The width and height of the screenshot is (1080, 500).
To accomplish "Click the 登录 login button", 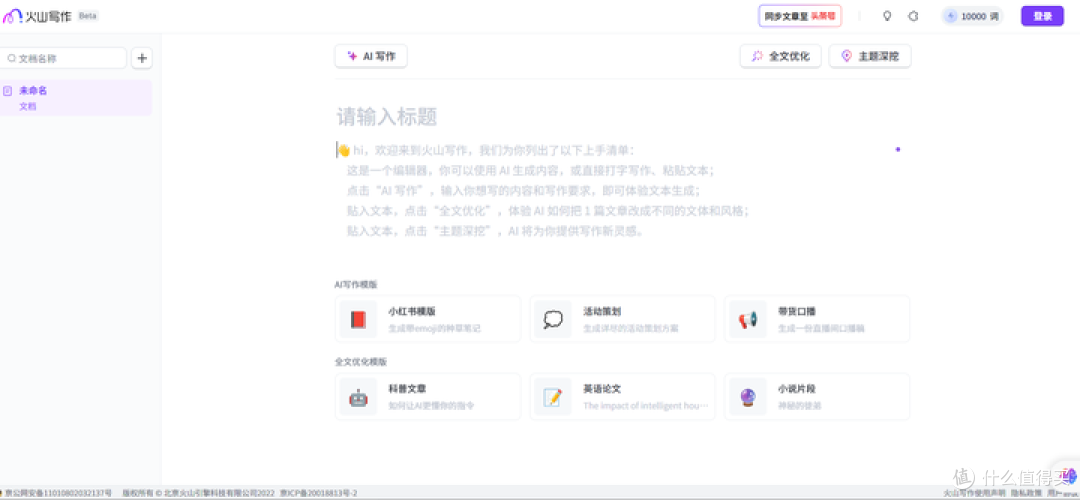I will tap(1043, 16).
